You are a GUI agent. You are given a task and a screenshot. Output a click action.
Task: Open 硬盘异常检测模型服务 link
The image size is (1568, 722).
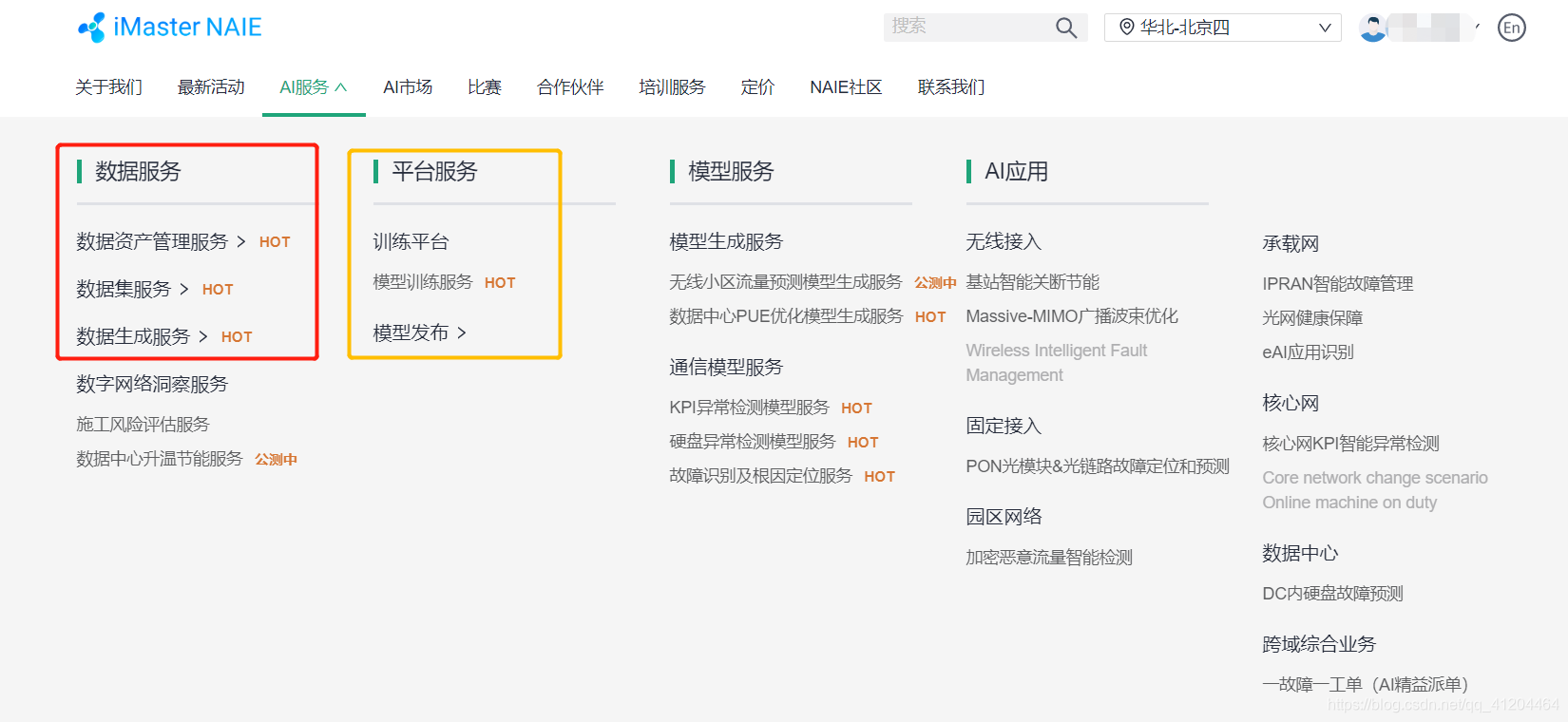tap(753, 442)
